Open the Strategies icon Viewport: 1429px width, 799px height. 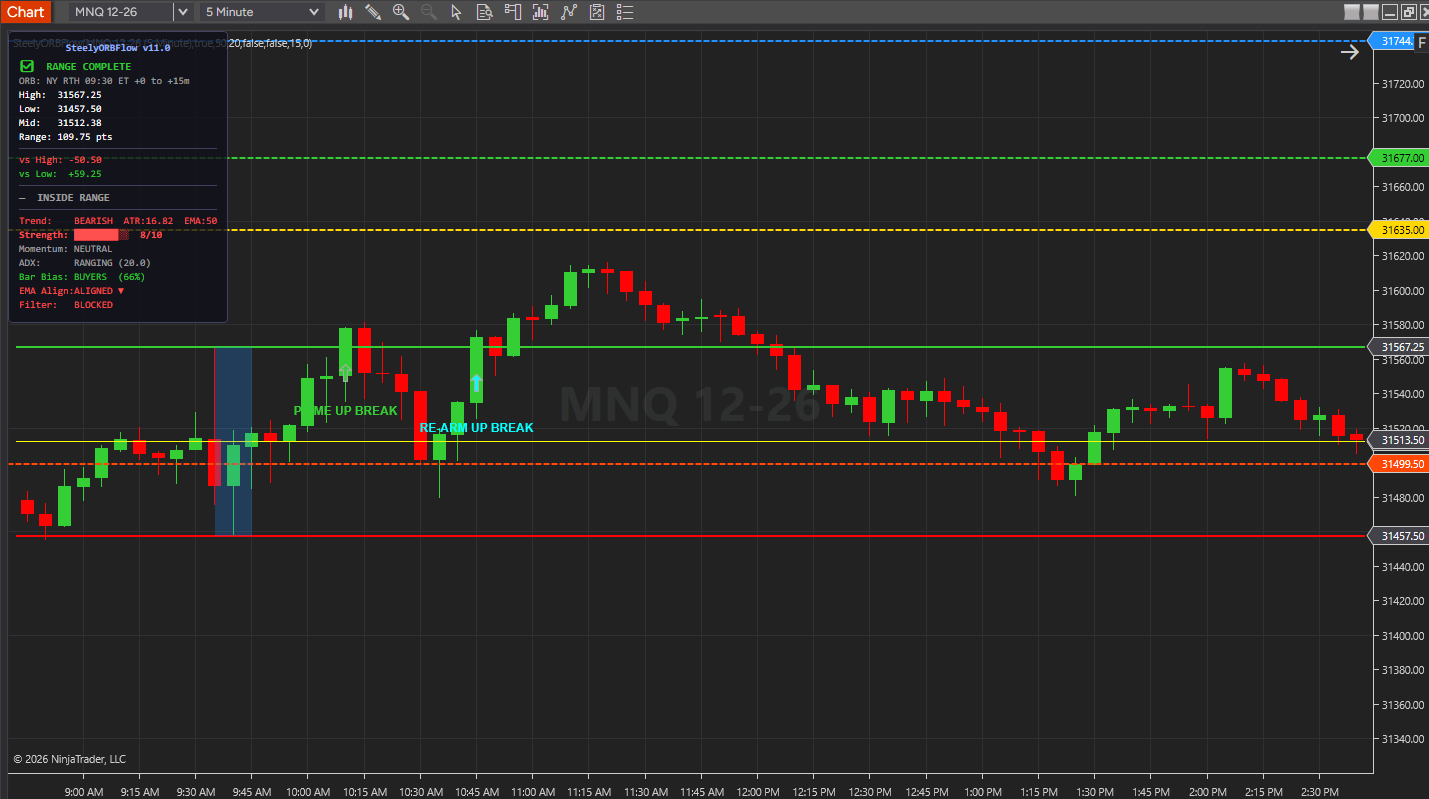tap(569, 12)
